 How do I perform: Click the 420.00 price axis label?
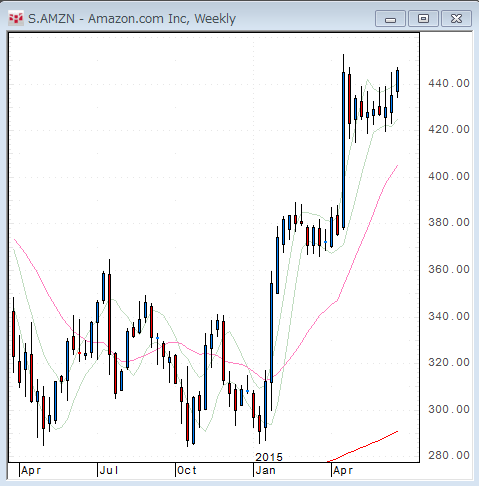[x=449, y=129]
